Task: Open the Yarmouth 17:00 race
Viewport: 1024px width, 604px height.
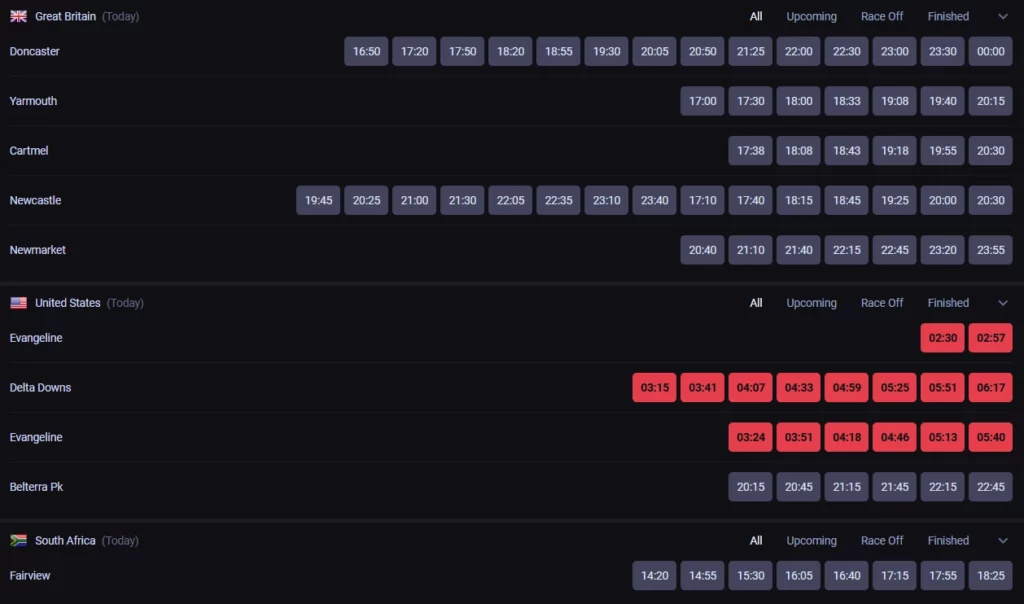Action: [x=703, y=101]
